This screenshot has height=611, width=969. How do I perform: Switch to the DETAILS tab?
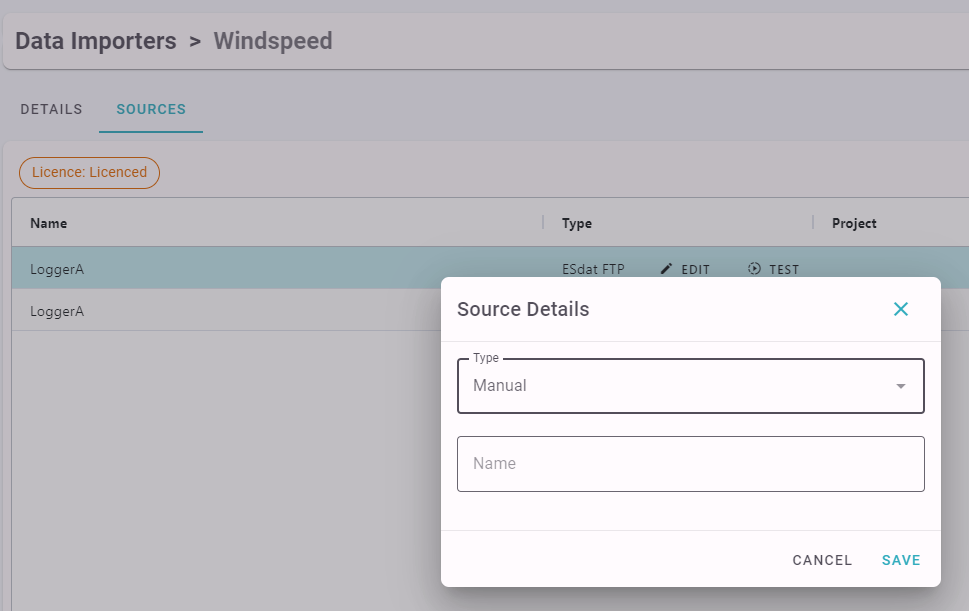(51, 109)
